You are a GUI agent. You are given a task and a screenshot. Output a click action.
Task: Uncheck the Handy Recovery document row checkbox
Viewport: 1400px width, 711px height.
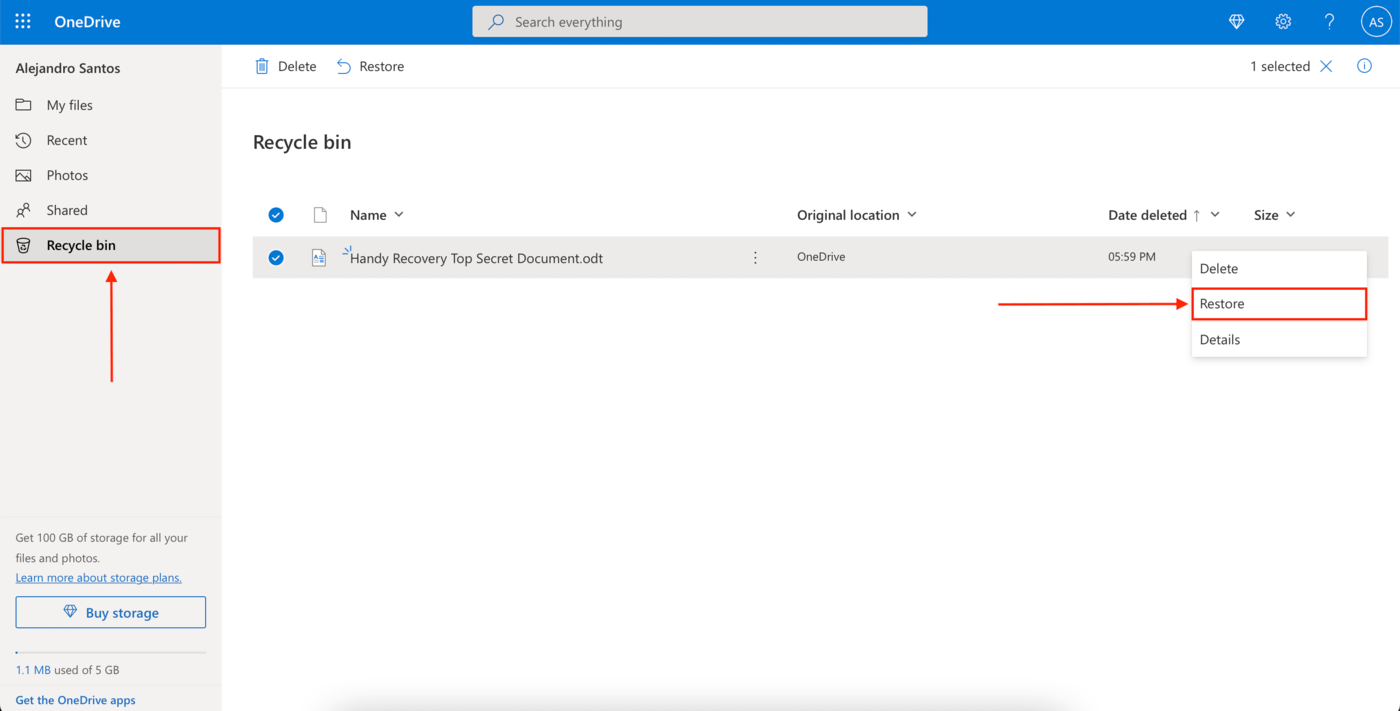point(276,258)
